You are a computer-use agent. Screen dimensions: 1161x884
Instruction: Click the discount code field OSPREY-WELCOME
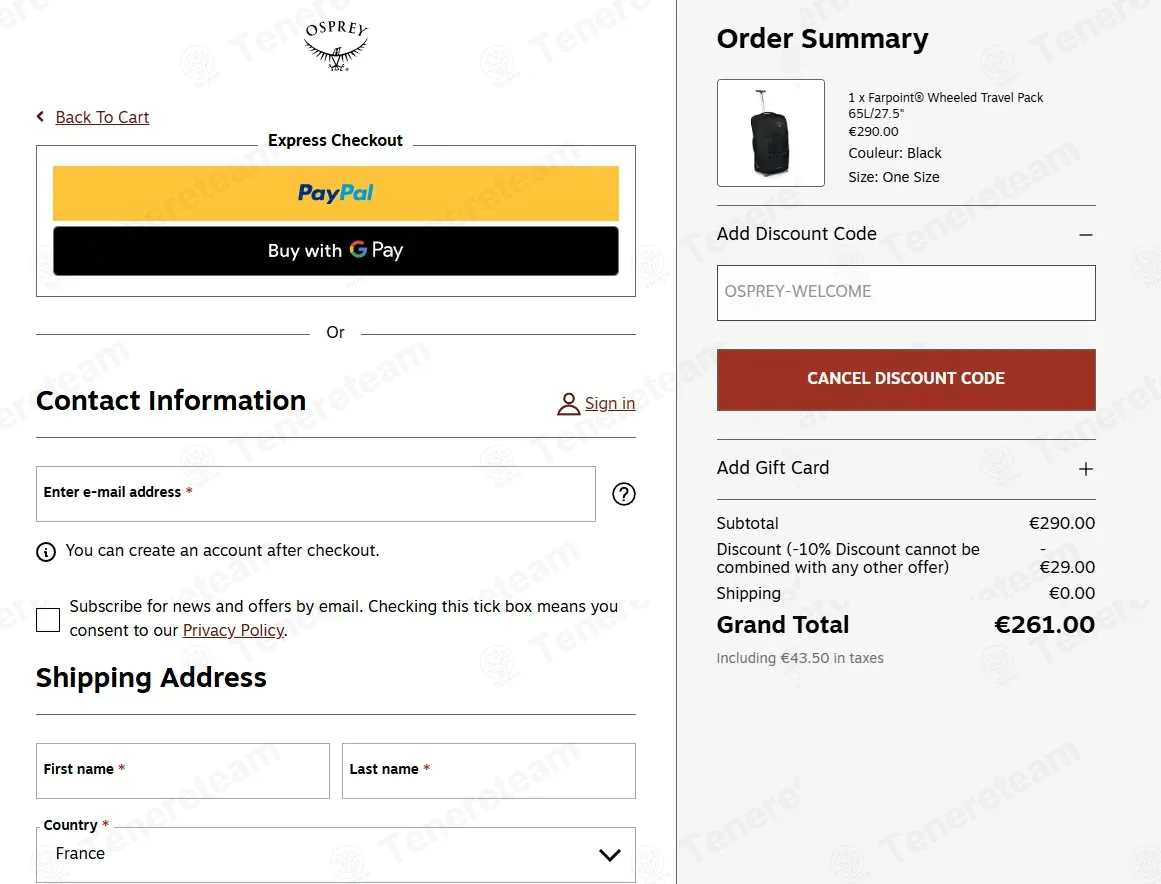click(906, 292)
